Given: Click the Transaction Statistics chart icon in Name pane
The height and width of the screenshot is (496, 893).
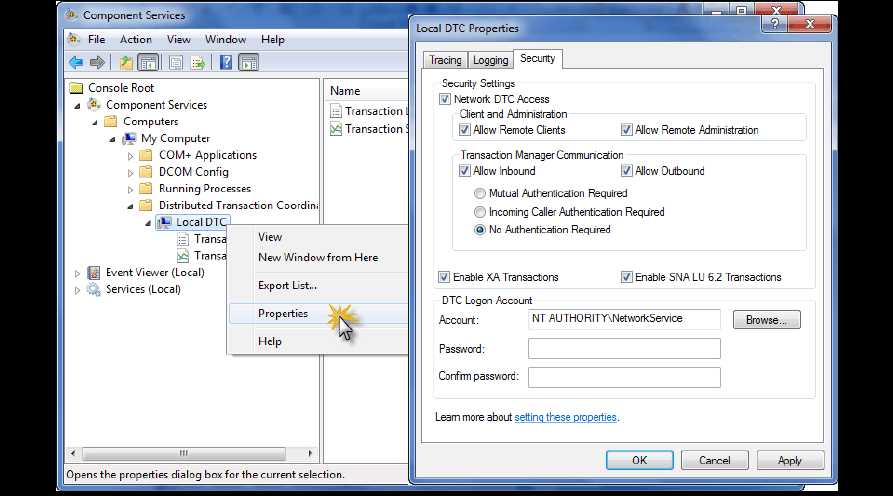Looking at the screenshot, I should (x=336, y=129).
